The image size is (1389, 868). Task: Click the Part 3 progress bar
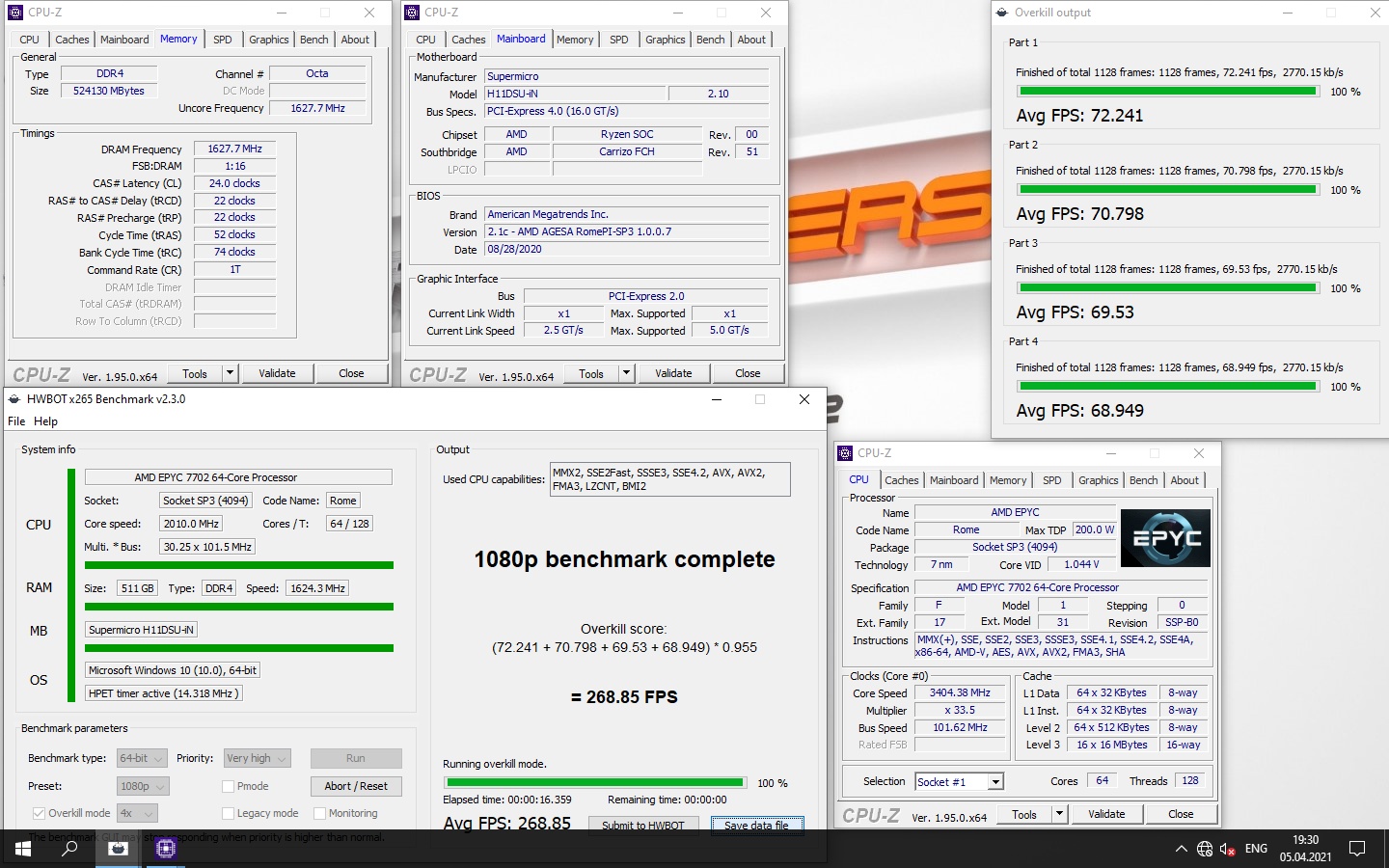pos(1168,288)
